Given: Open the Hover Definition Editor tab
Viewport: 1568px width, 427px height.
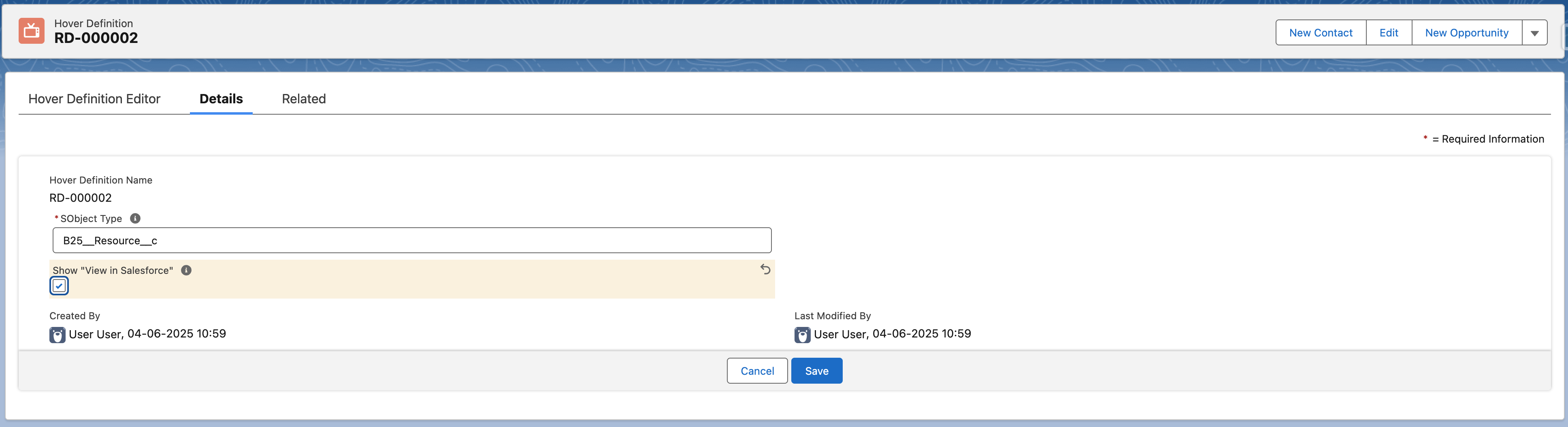Looking at the screenshot, I should (x=94, y=99).
